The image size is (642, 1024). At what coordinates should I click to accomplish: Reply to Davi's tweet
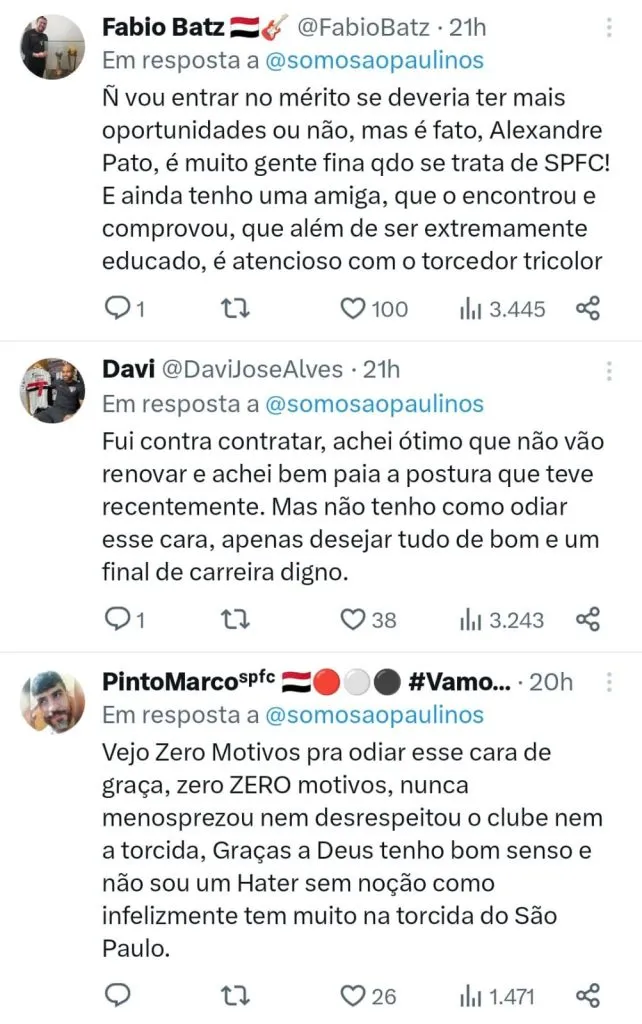[x=118, y=620]
